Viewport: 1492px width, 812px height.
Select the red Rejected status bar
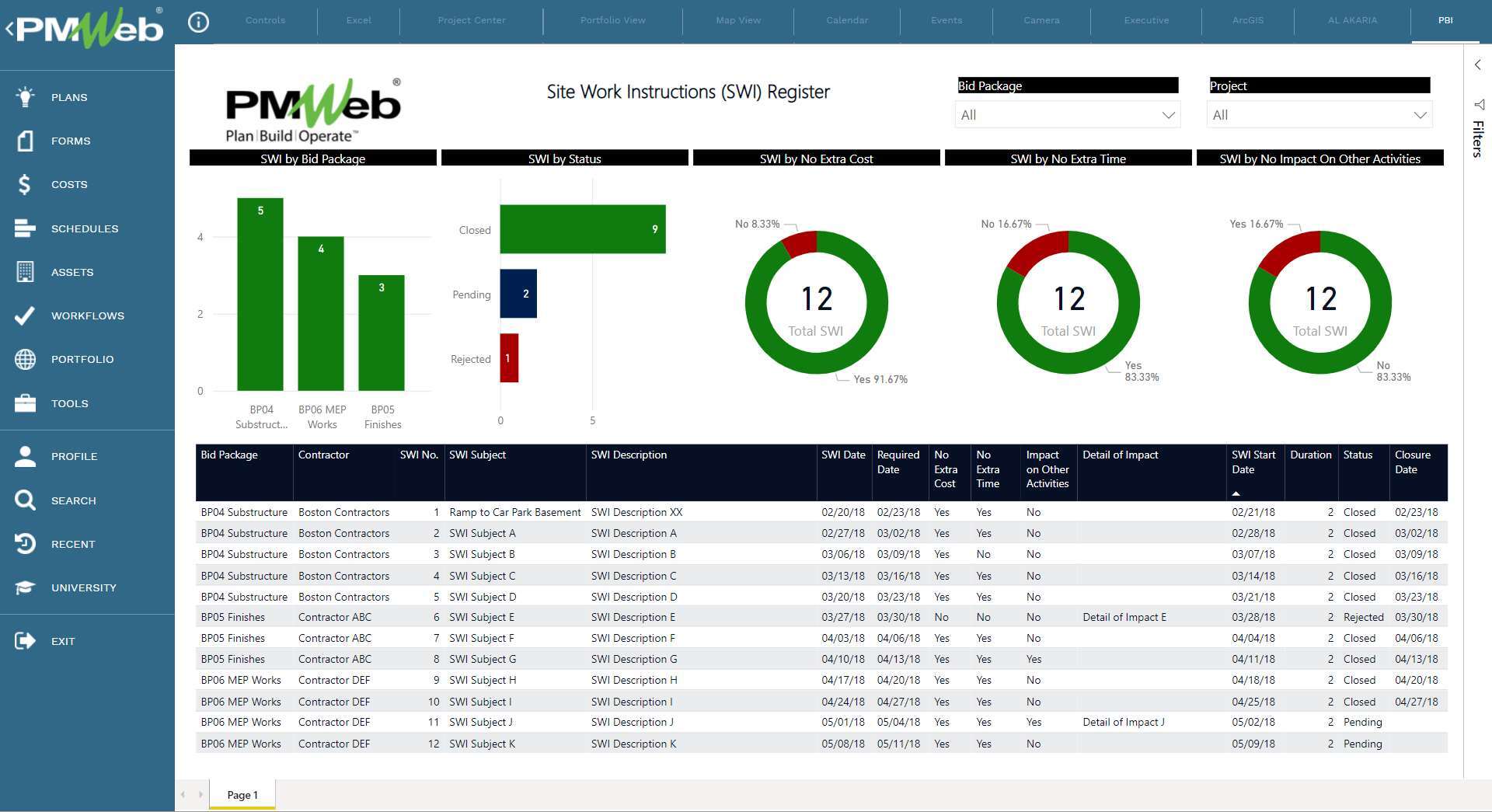coord(509,358)
